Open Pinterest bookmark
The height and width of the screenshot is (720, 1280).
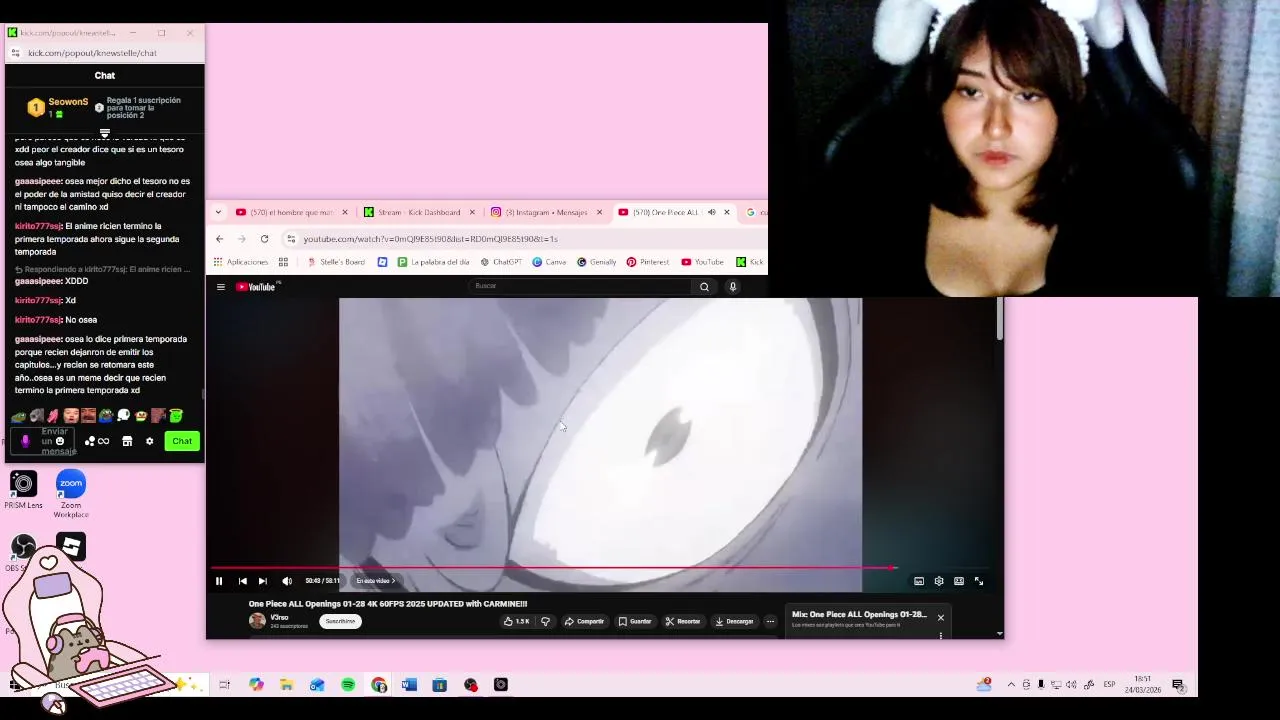(648, 262)
